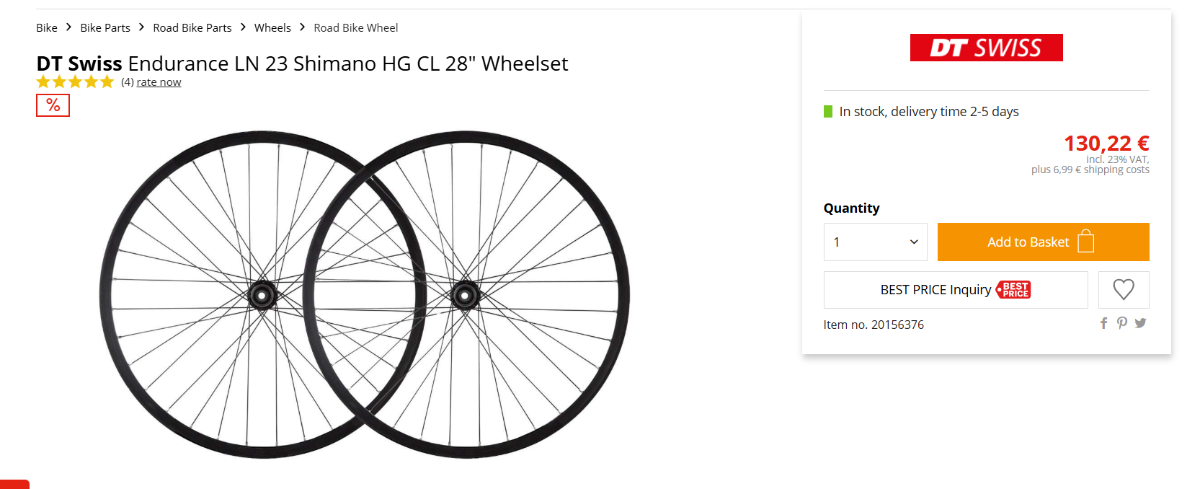The width and height of the screenshot is (1200, 489).
Task: Open the BEST PRICE Inquiry button
Action: pos(956,290)
